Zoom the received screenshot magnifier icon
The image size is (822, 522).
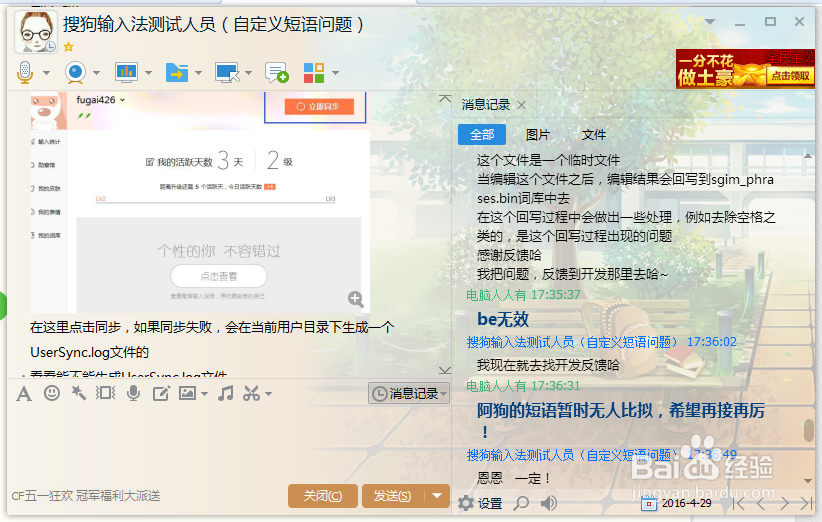point(356,299)
